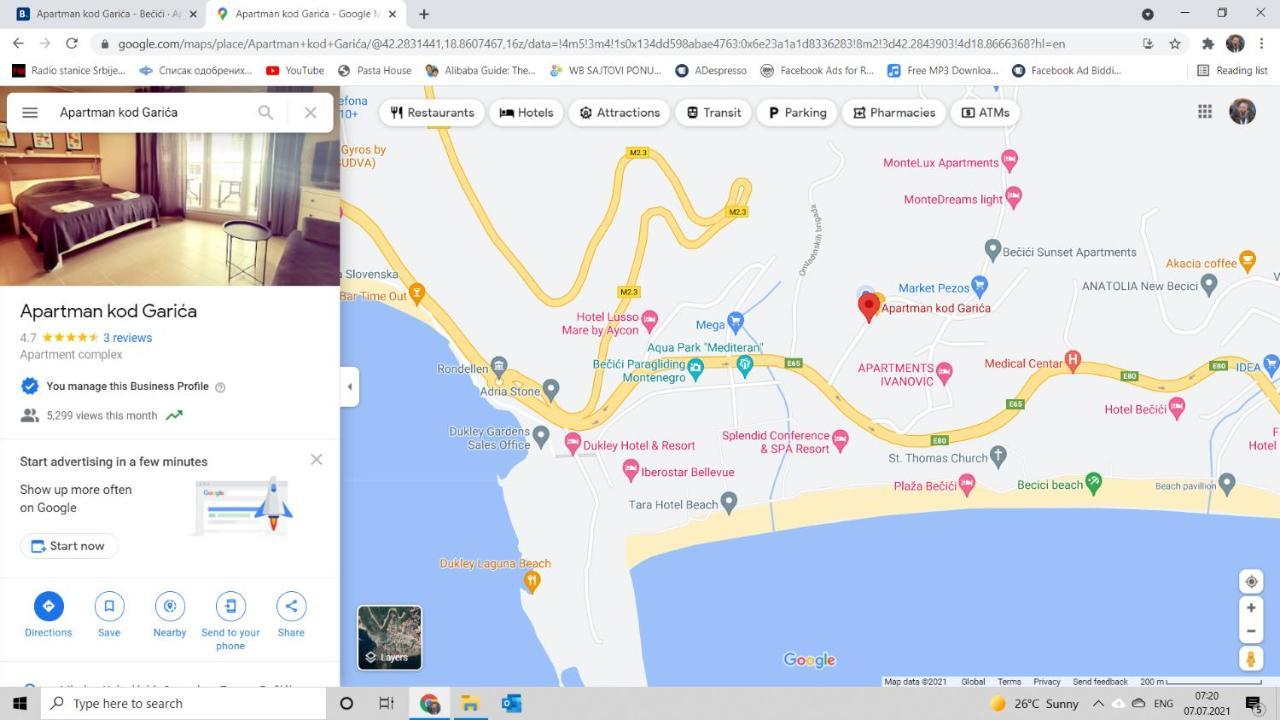Screen dimensions: 1280x720
Task: Toggle the Layers satellite view
Action: 390,637
